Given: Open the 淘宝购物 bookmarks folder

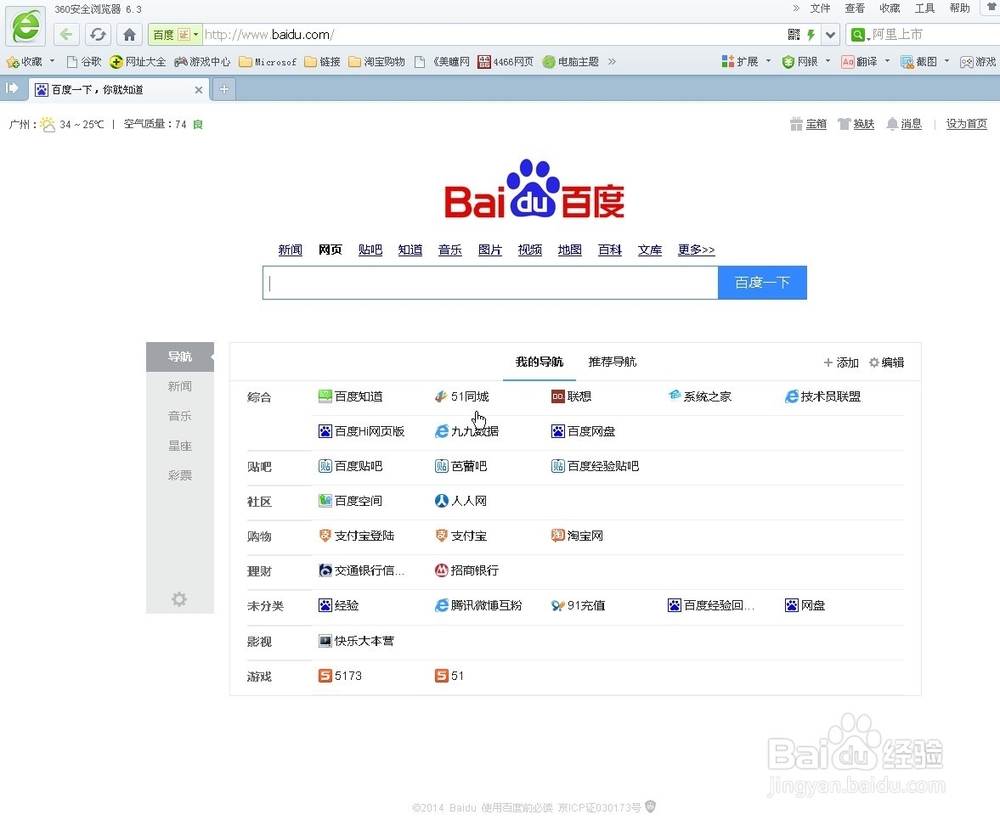Looking at the screenshot, I should tap(377, 62).
